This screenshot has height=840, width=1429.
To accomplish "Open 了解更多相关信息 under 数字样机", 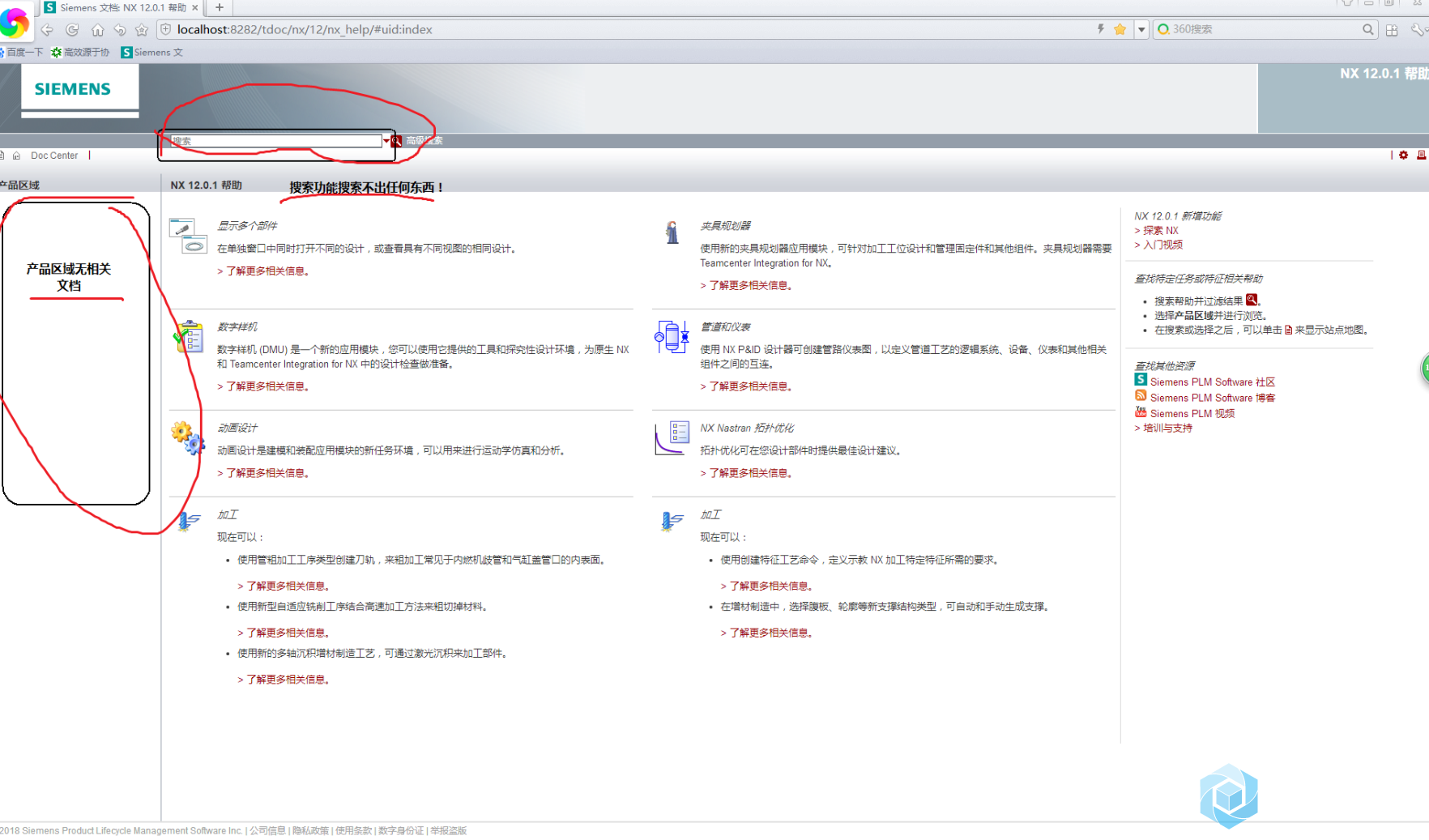I will pos(263,386).
